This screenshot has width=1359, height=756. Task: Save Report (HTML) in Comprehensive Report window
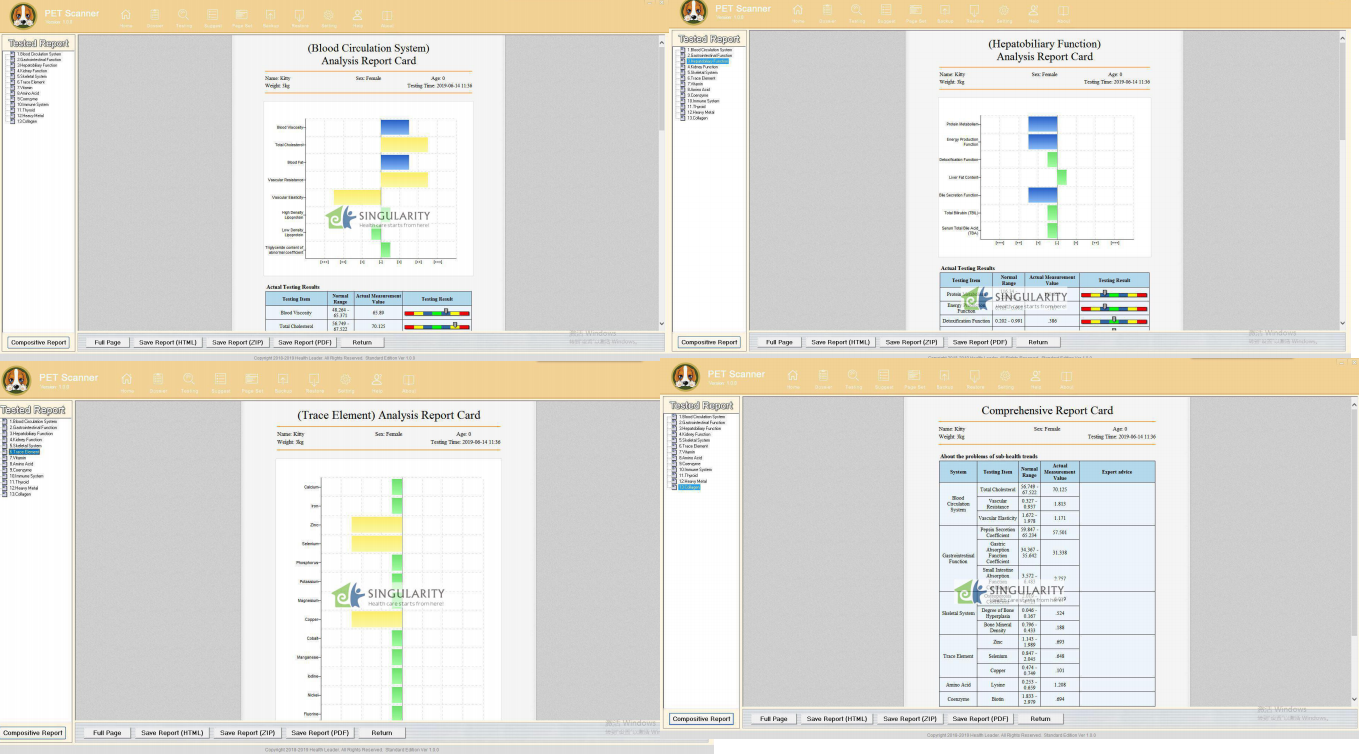tap(837, 719)
